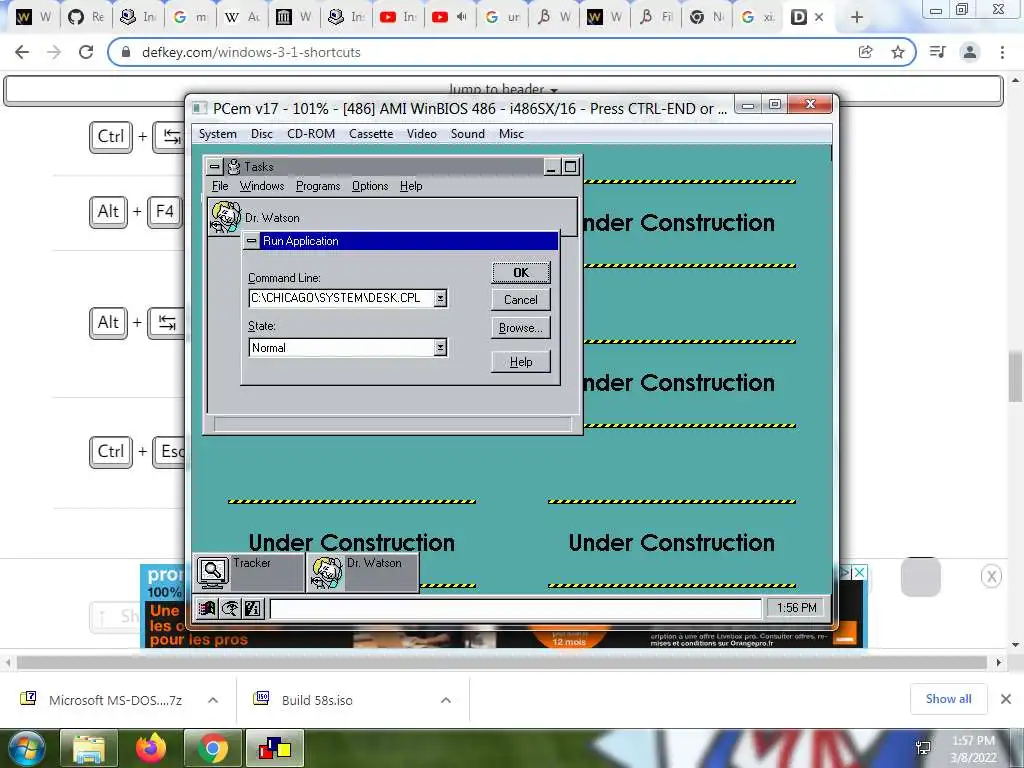Click the horizontal page scrollbar
The image size is (1024, 768).
(502, 663)
